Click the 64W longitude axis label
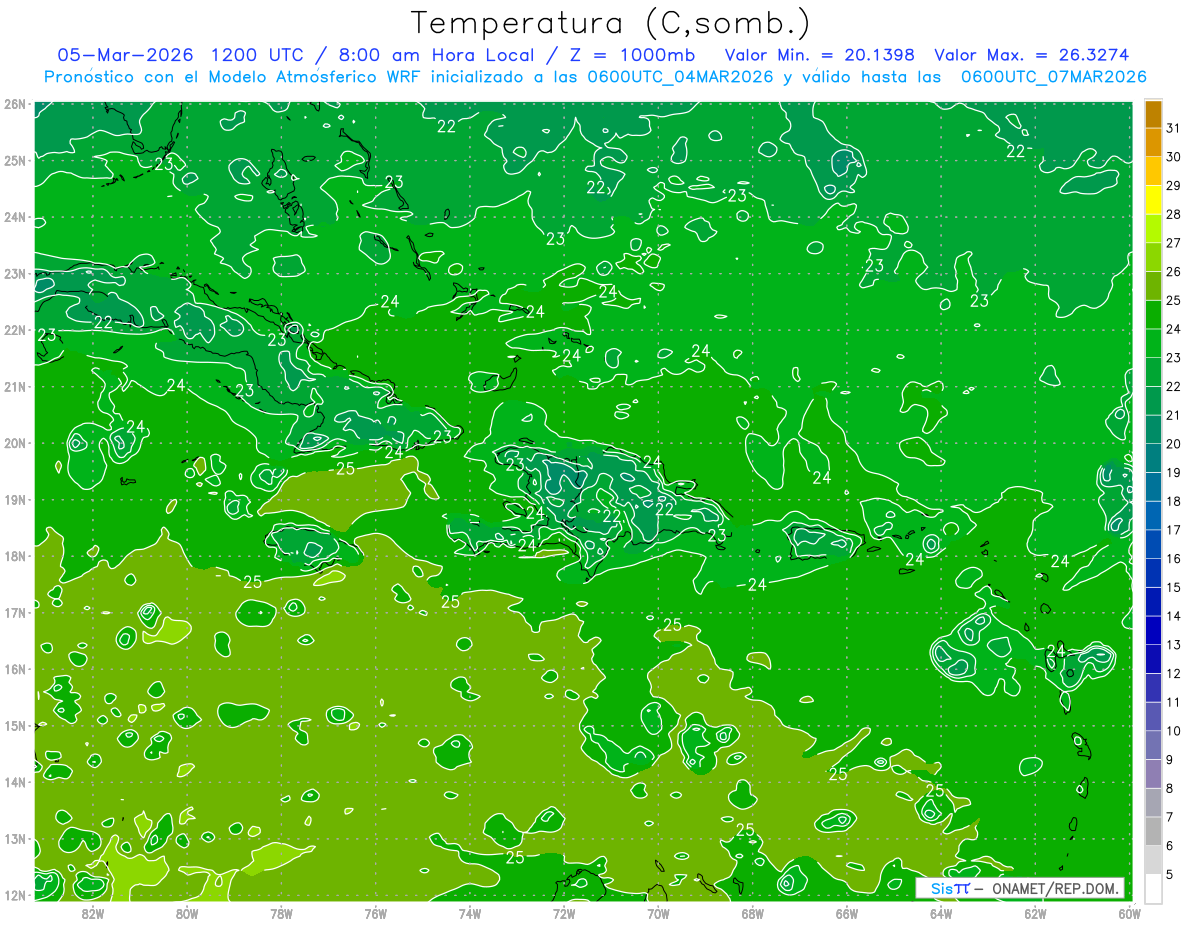Screen dimensions: 1200x927 point(941,913)
